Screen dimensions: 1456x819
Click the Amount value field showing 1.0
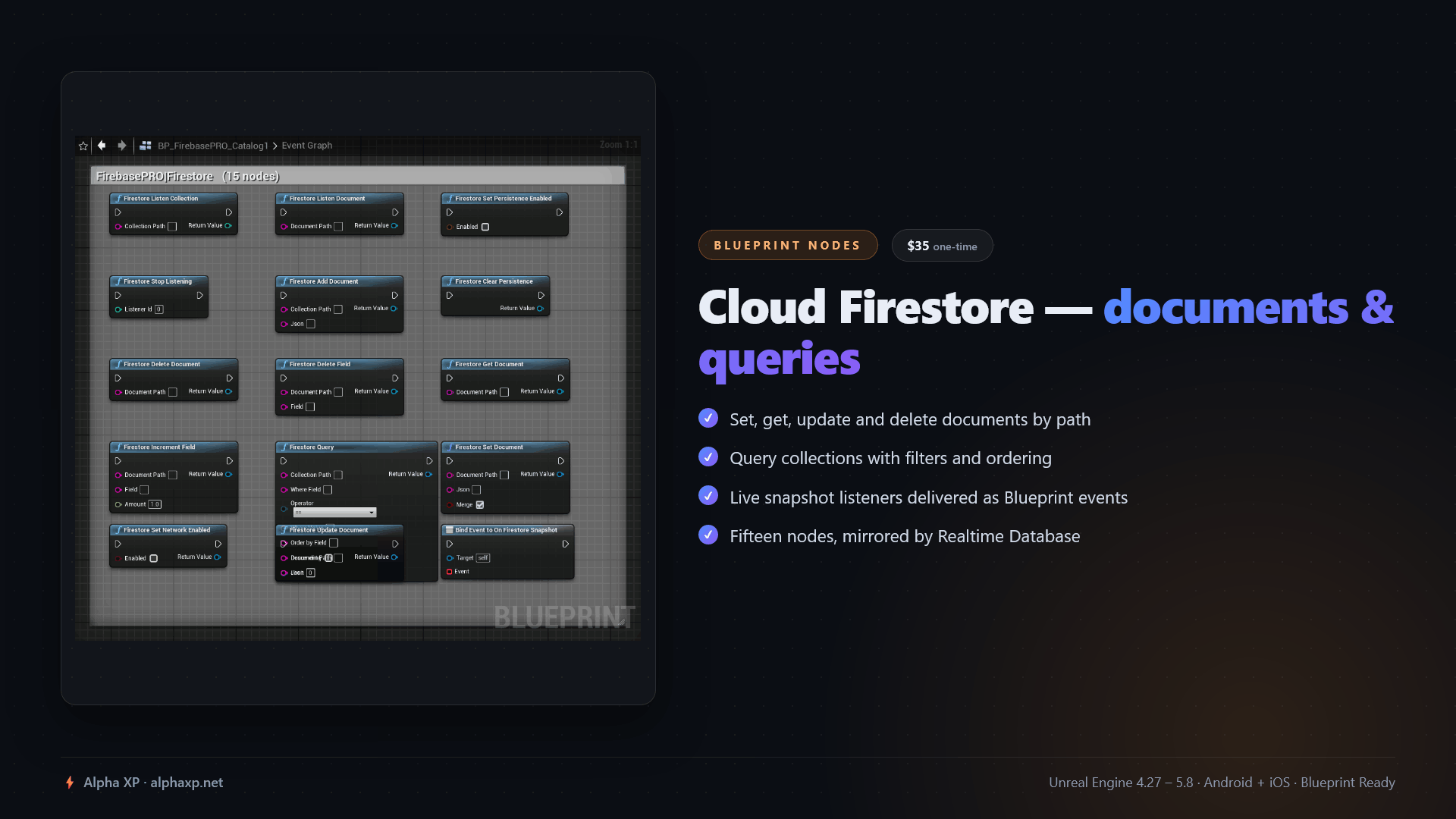155,504
